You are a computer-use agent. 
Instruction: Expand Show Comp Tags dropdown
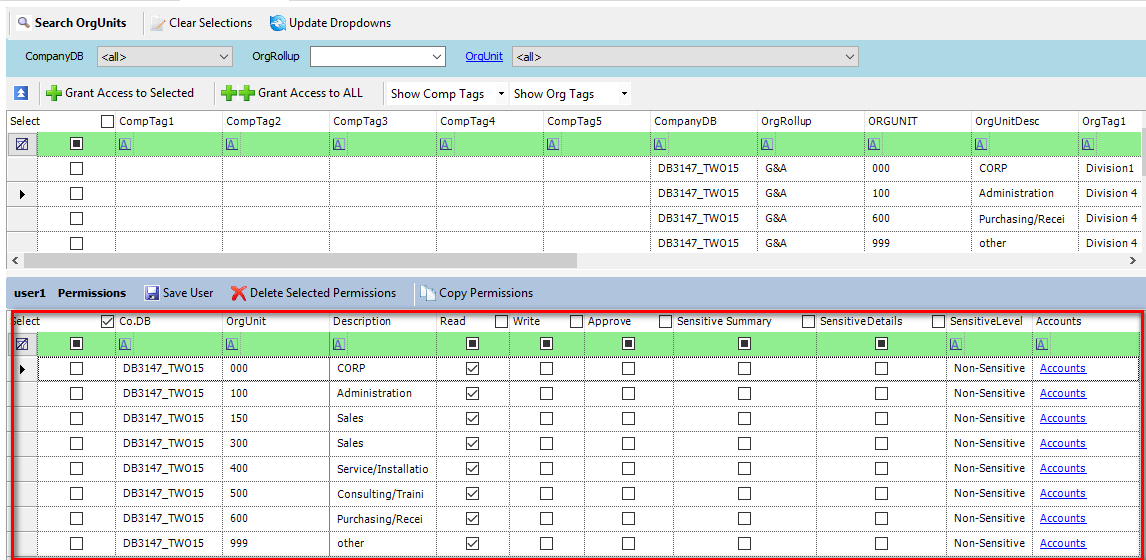501,94
